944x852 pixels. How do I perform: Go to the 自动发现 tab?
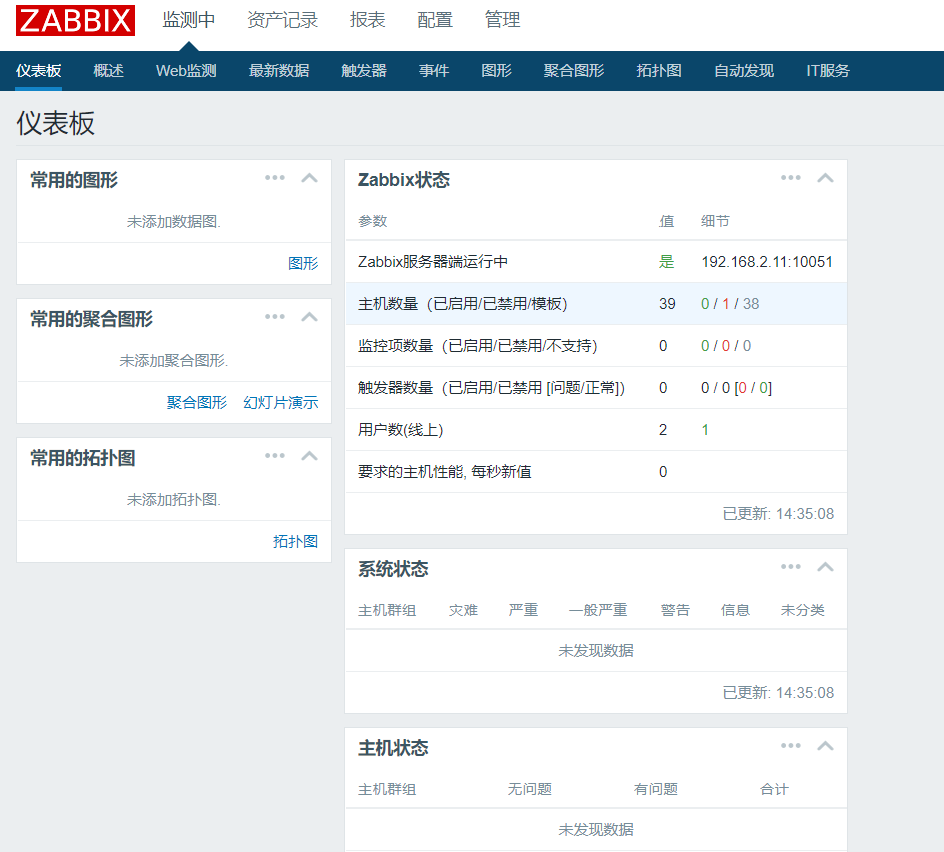(x=744, y=70)
